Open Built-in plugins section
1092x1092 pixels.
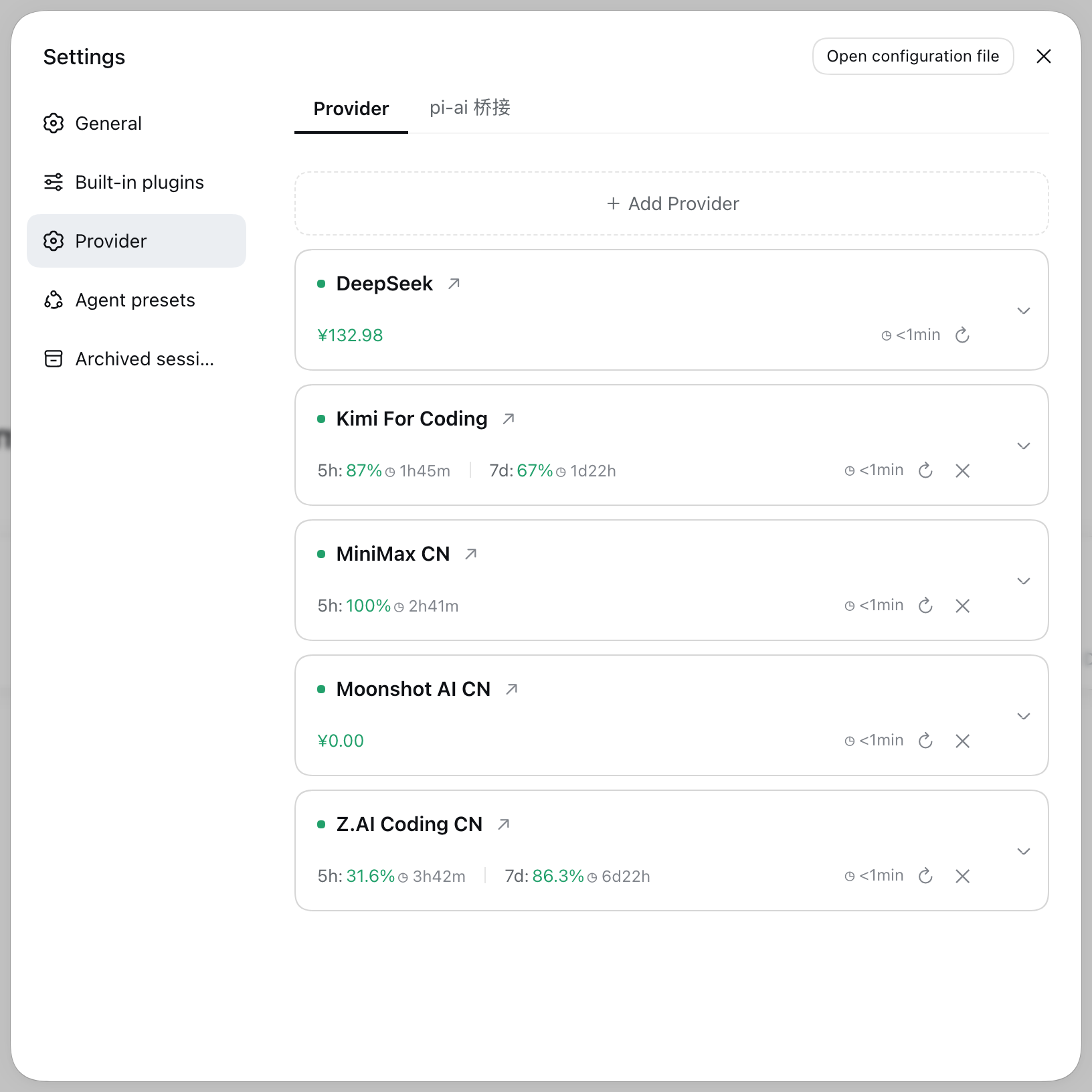click(136, 182)
